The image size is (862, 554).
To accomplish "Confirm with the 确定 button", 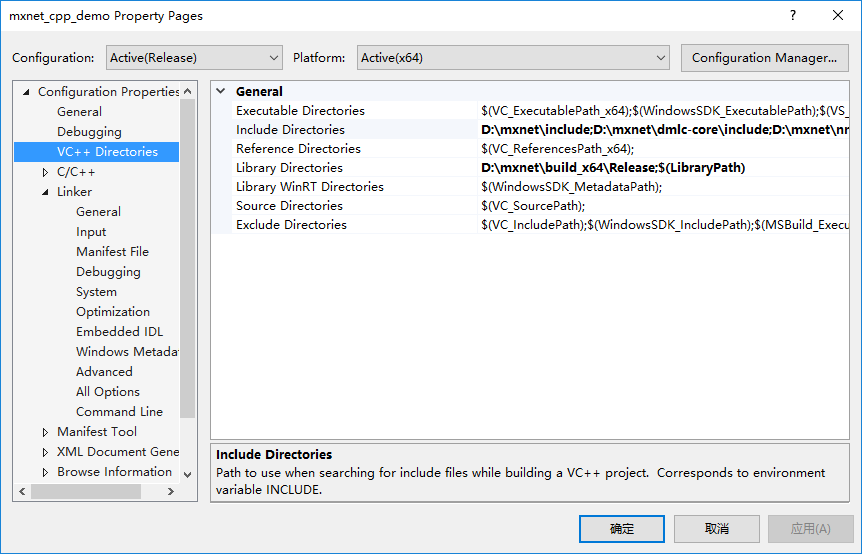I will [x=622, y=529].
